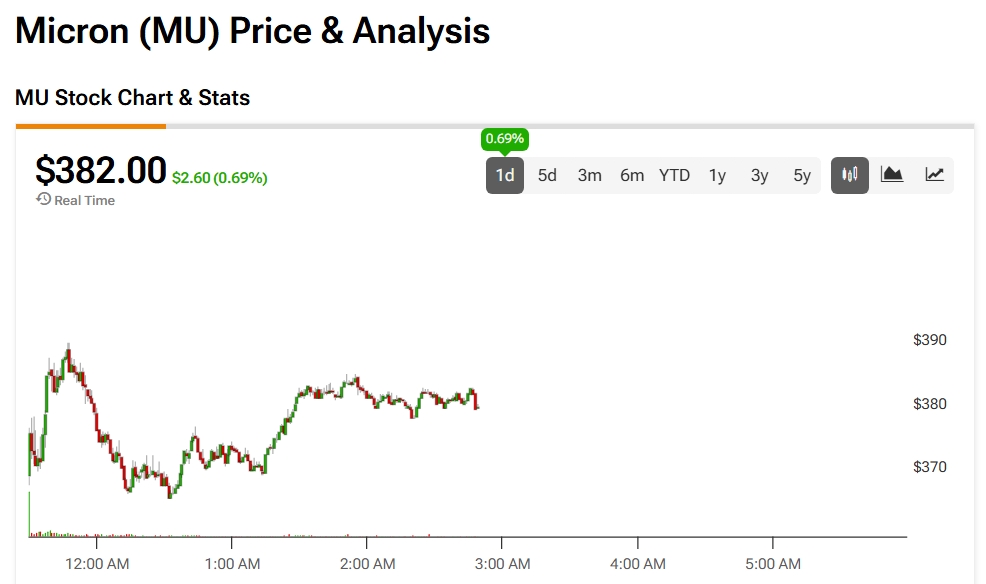986x584 pixels.
Task: Click the $390 price axis label
Action: click(x=929, y=340)
